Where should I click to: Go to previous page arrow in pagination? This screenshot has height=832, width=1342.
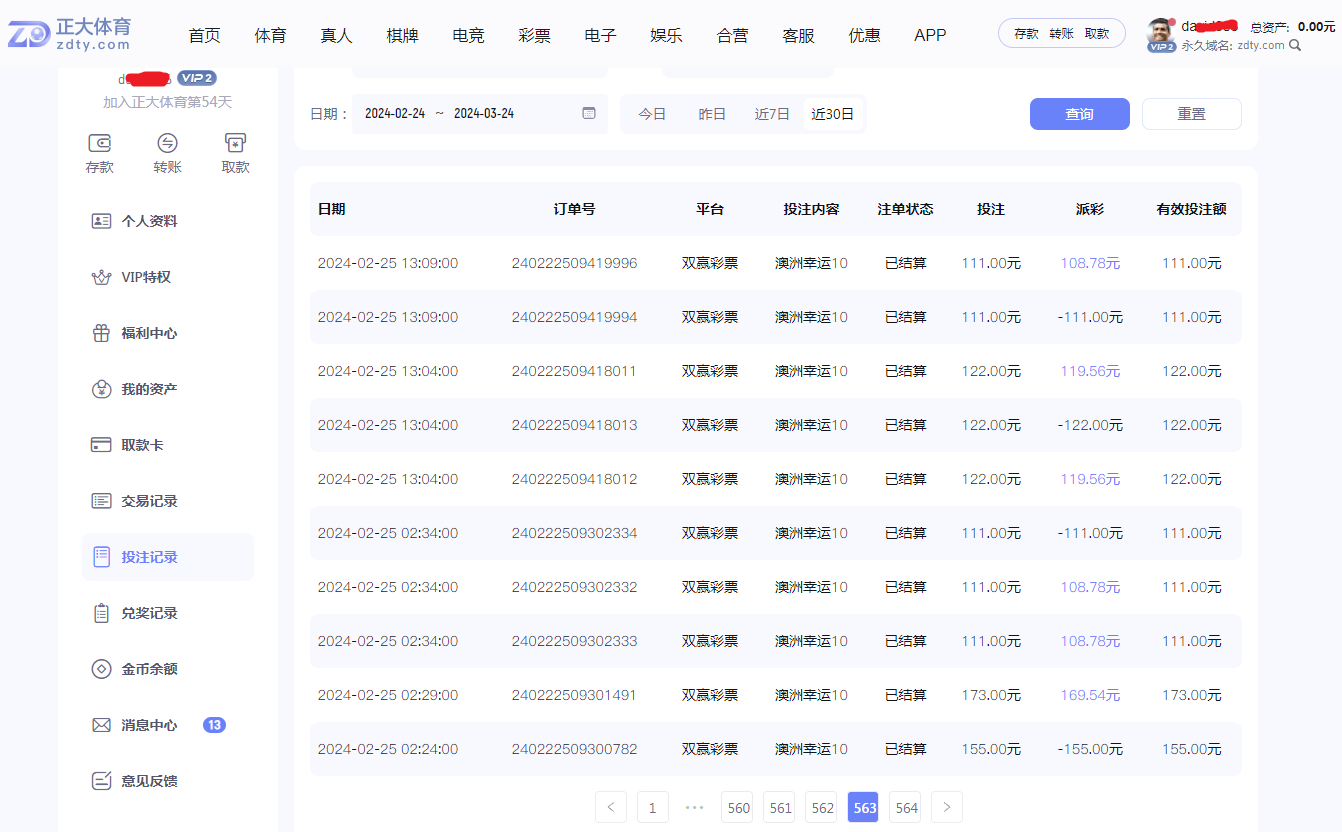pos(611,807)
